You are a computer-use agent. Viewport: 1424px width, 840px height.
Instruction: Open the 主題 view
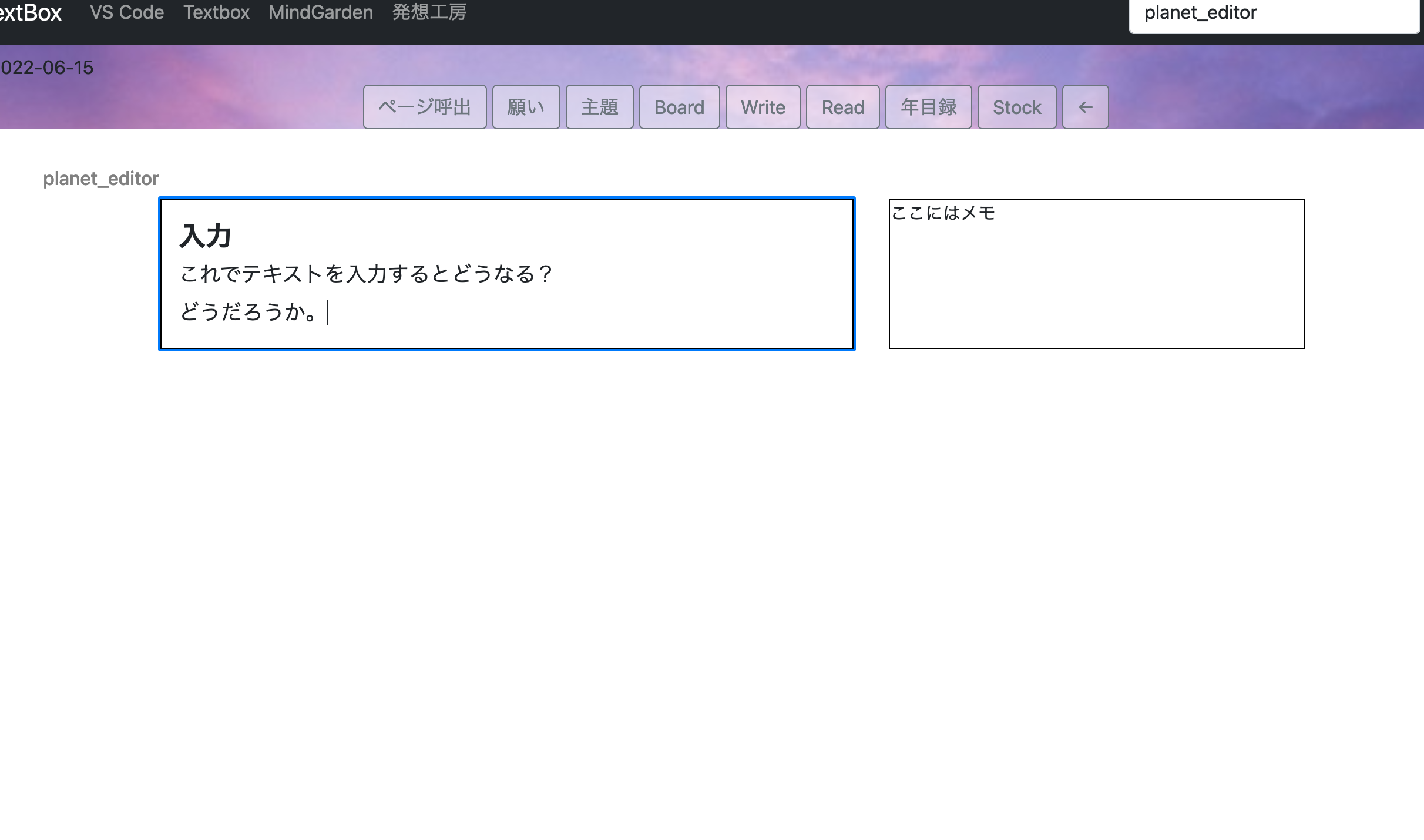[x=599, y=106]
